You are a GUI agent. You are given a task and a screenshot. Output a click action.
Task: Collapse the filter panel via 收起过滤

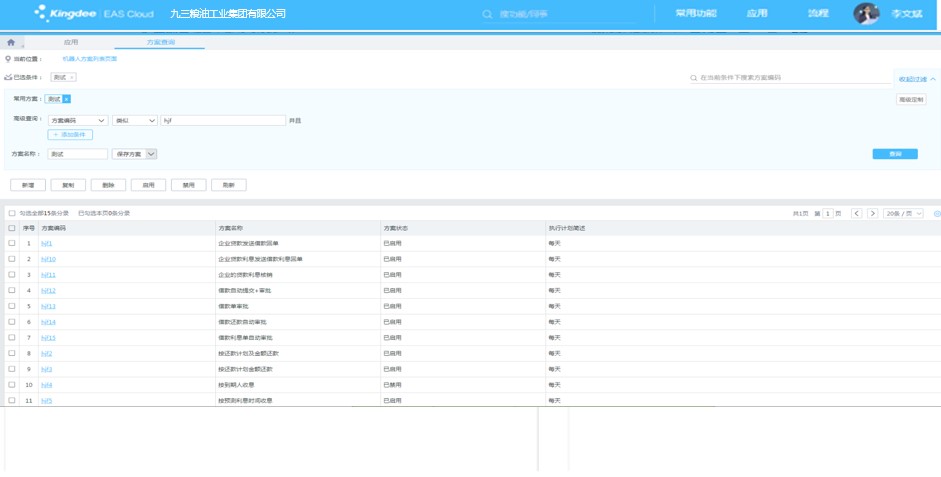tap(915, 79)
